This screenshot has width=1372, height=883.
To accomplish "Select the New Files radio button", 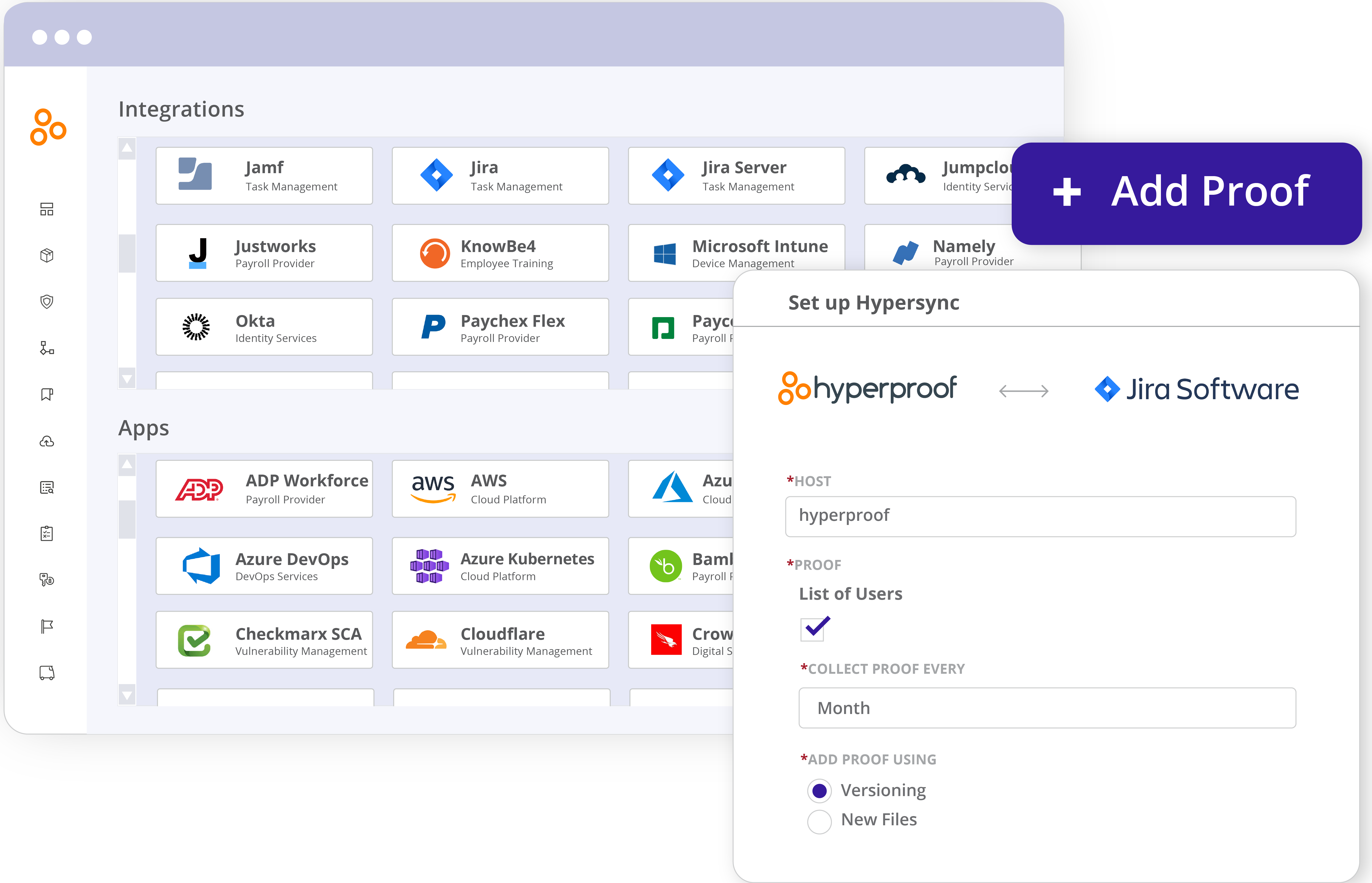I will (x=819, y=822).
